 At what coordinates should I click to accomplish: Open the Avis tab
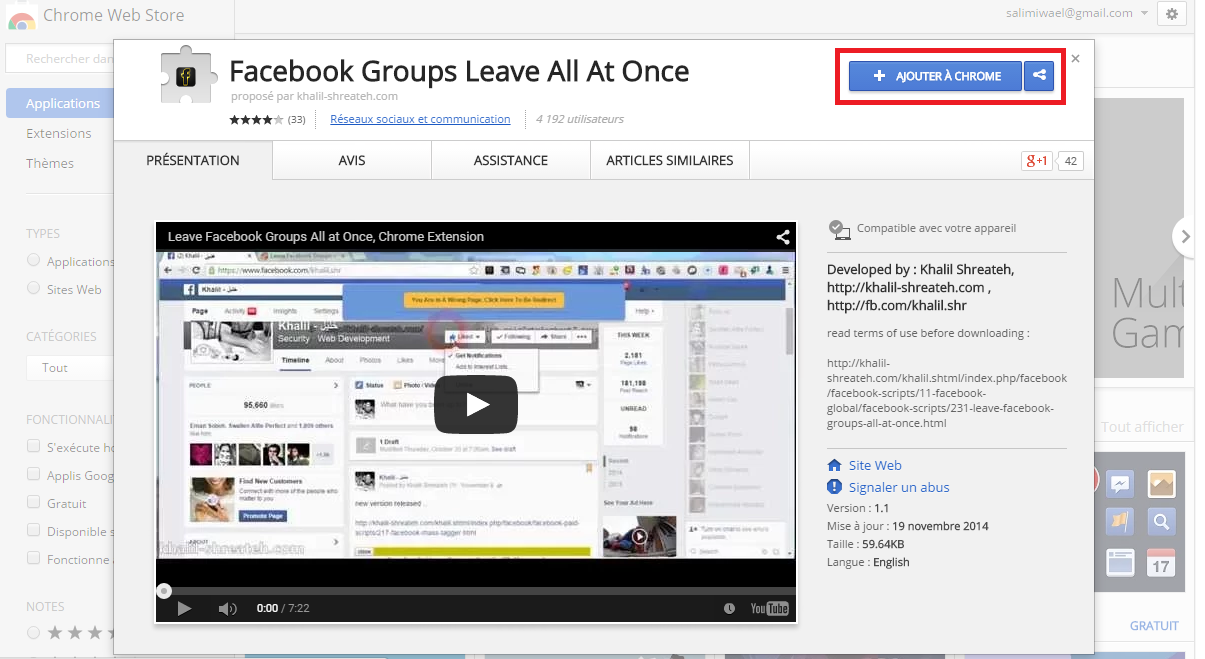pos(352,160)
